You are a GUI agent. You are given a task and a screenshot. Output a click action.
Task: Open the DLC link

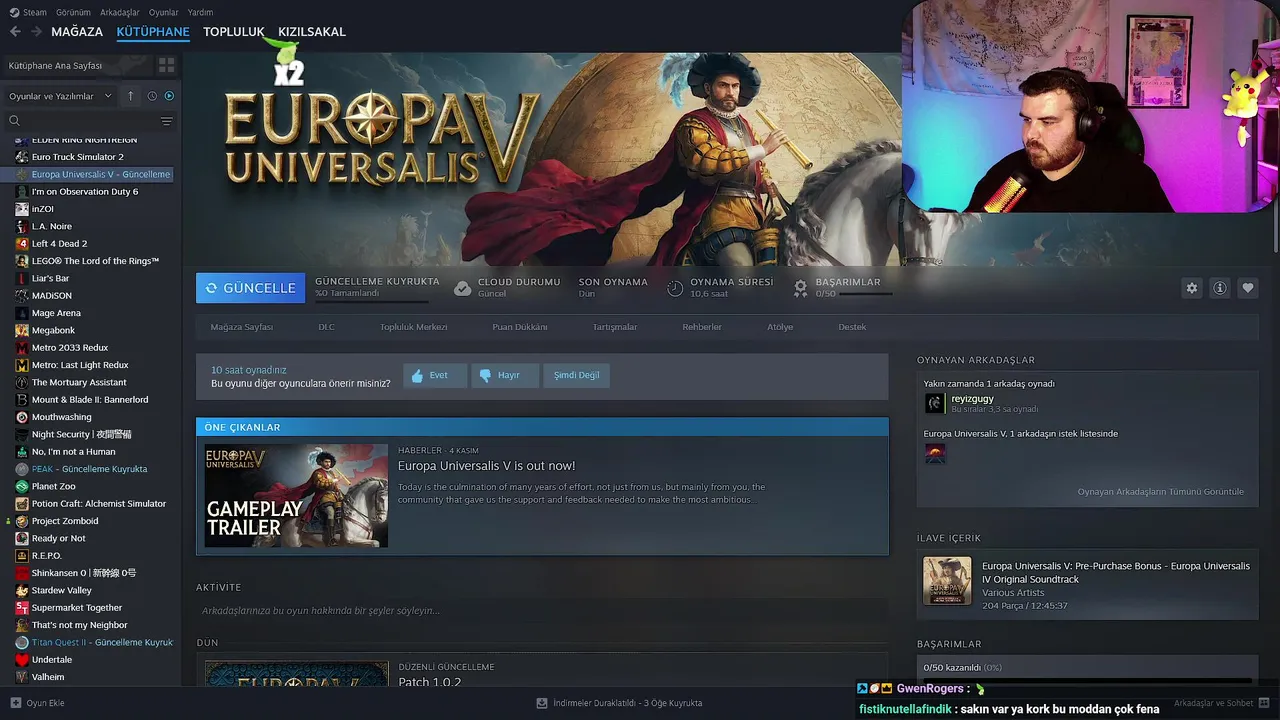tap(326, 327)
